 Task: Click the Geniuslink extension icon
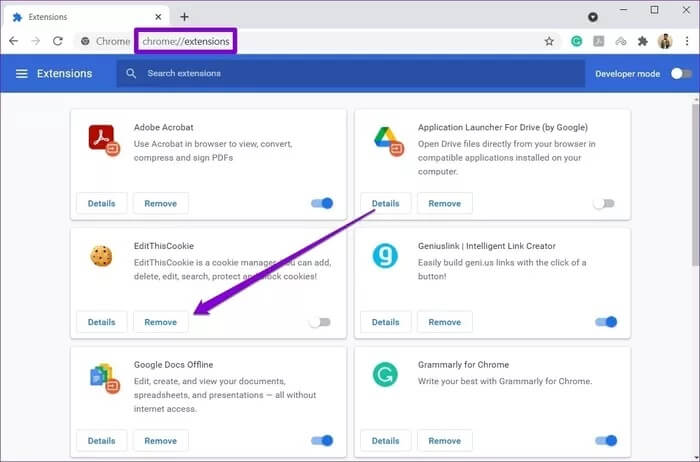[x=385, y=256]
